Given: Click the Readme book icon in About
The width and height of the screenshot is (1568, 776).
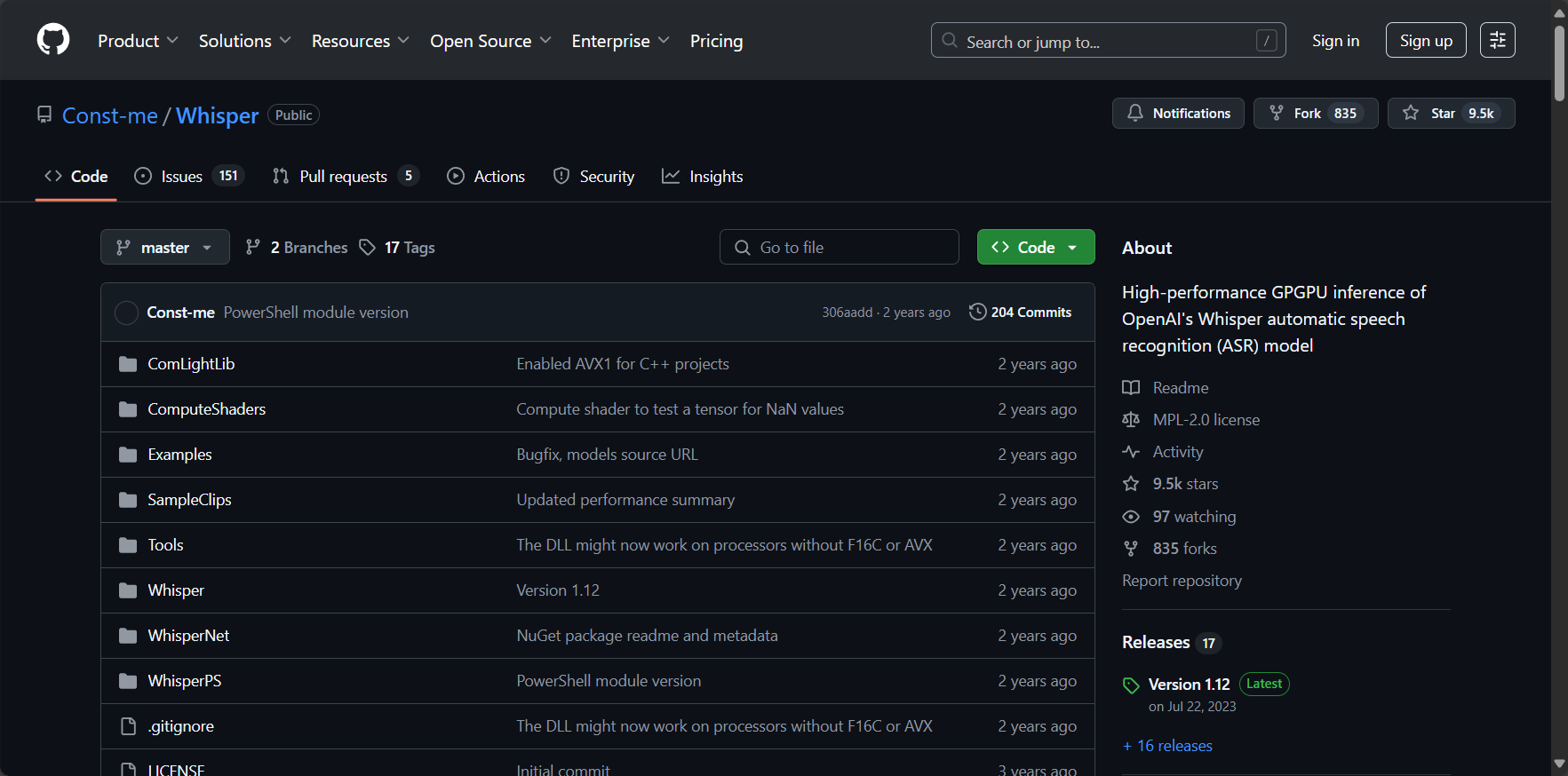Looking at the screenshot, I should coord(1131,387).
